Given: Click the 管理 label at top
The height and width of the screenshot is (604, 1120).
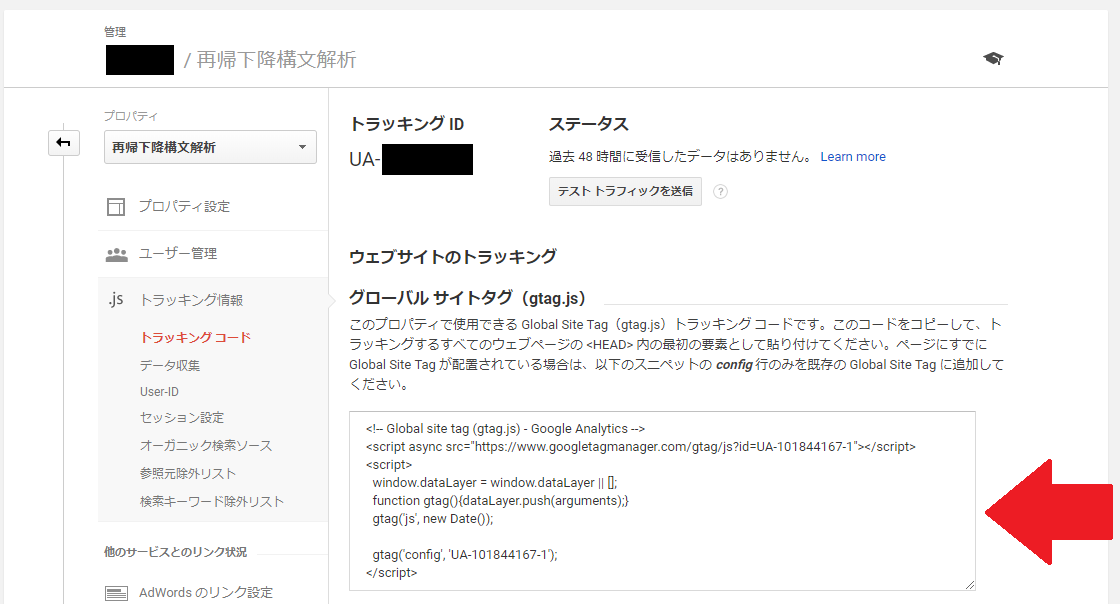Looking at the screenshot, I should pyautogui.click(x=115, y=32).
